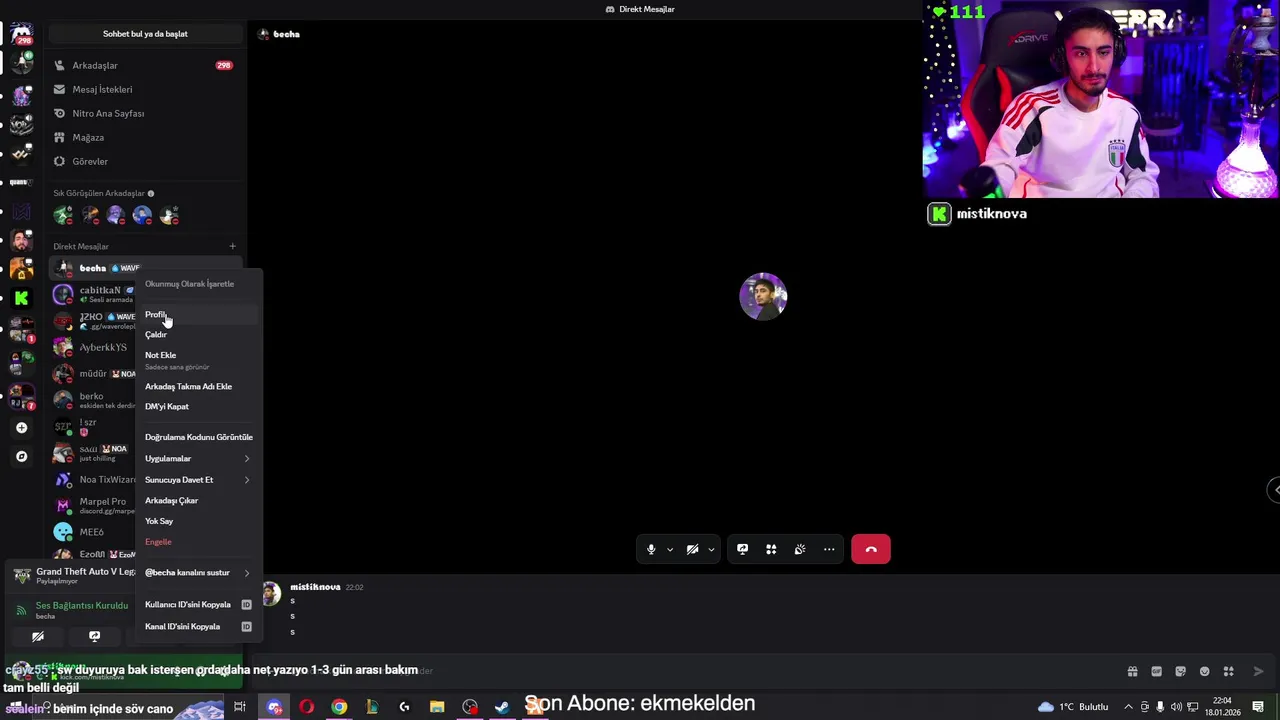Open the Görevler page

point(144,161)
